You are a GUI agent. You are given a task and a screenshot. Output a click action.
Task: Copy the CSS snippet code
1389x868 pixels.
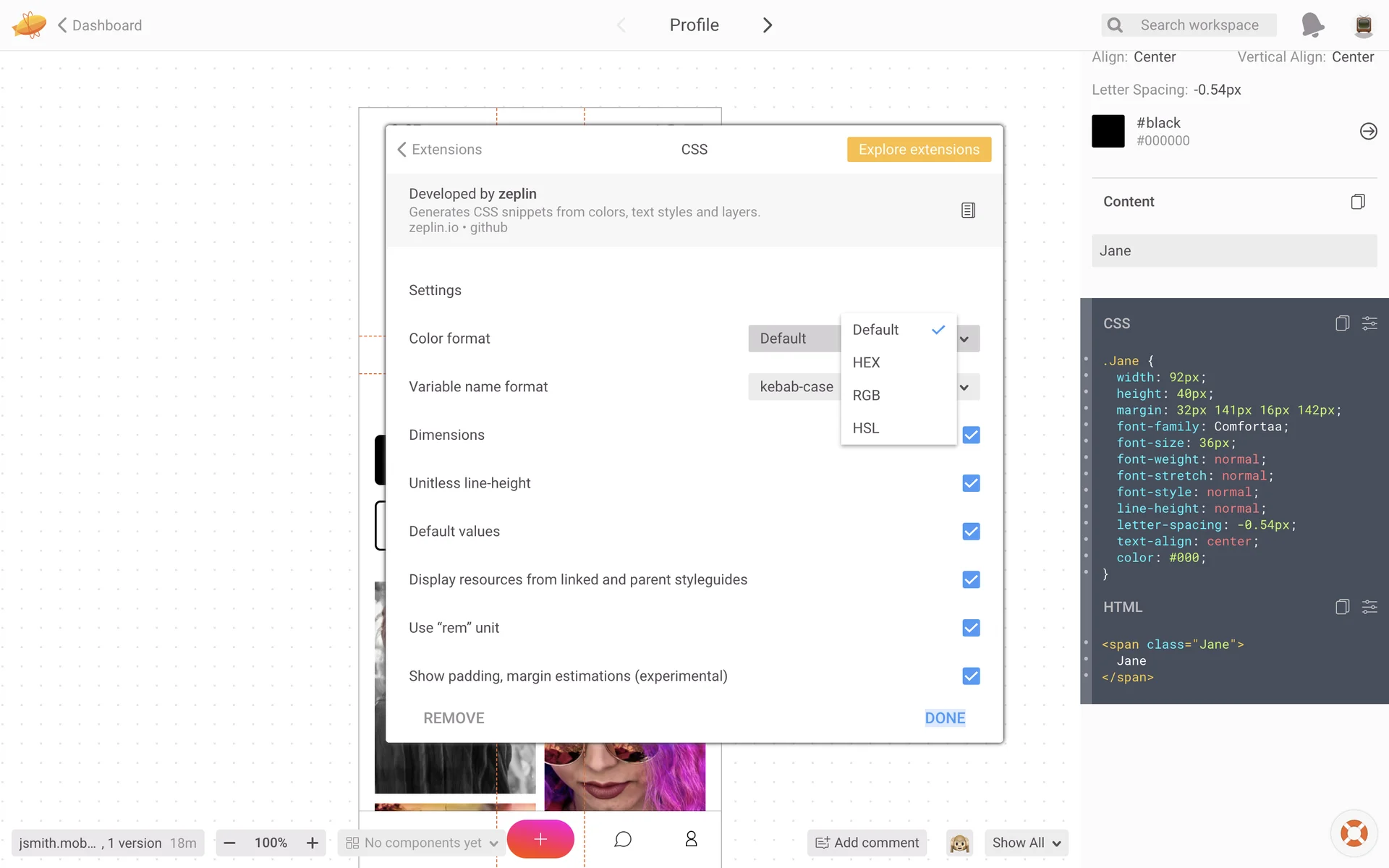[1342, 323]
